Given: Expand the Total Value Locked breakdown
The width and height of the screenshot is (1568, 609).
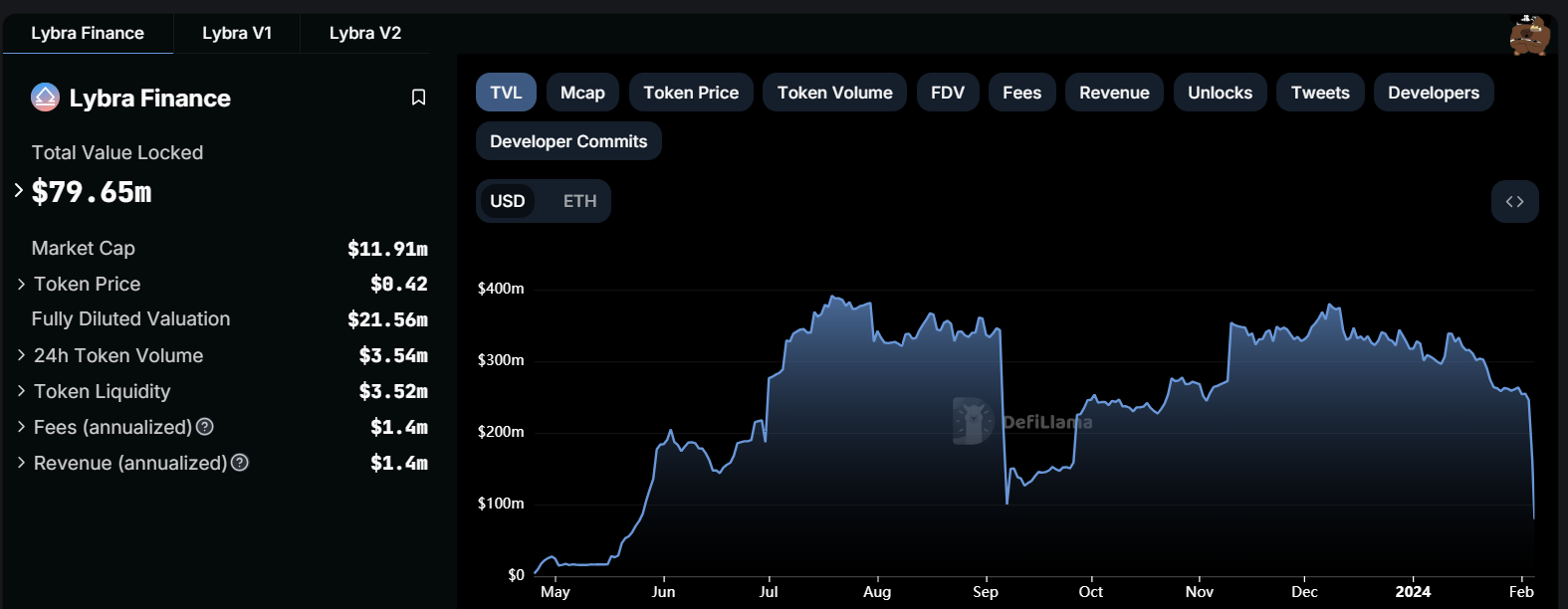Looking at the screenshot, I should tap(19, 190).
